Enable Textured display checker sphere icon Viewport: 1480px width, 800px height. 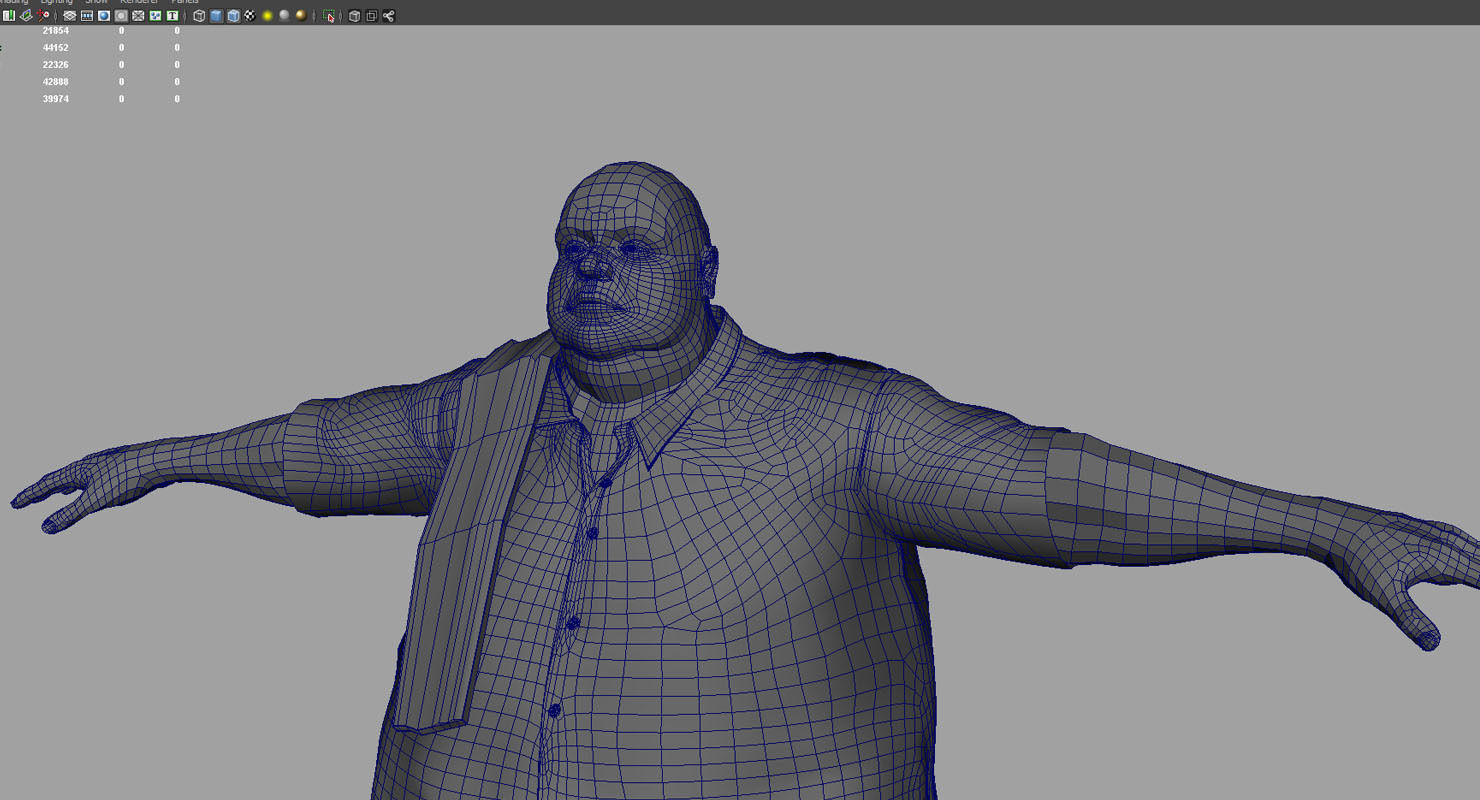click(250, 16)
